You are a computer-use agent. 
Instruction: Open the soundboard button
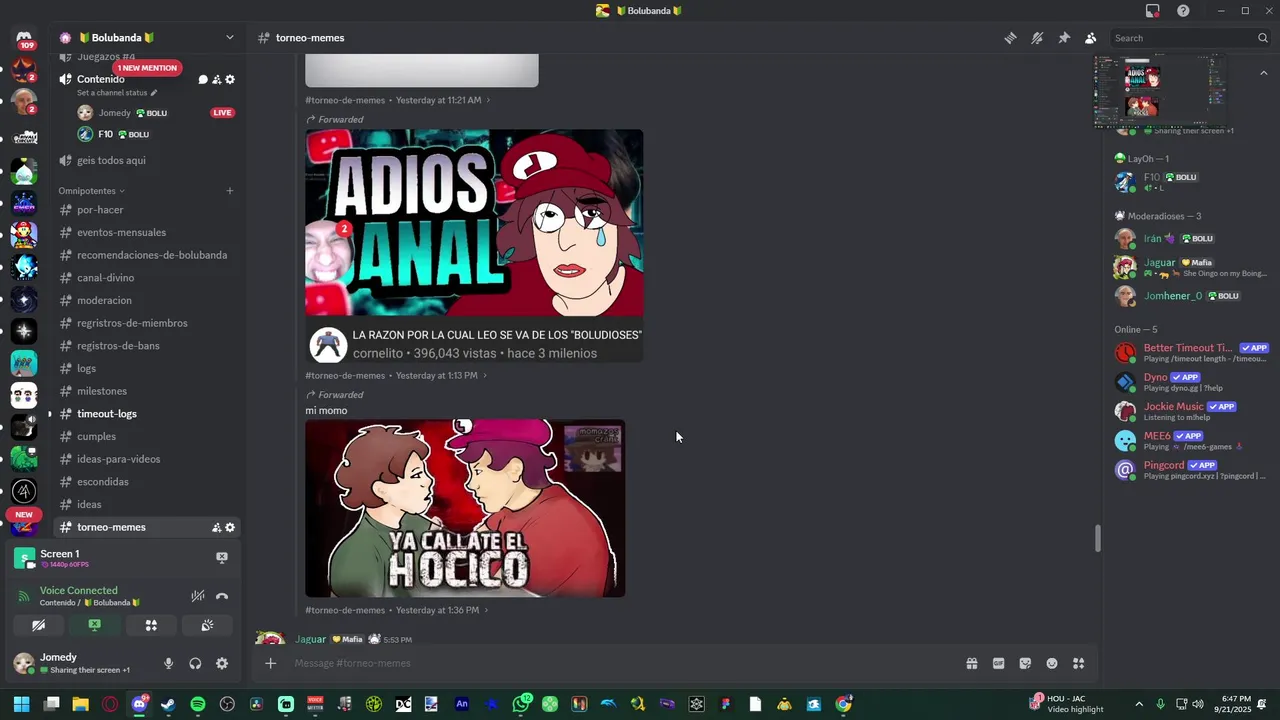(207, 625)
